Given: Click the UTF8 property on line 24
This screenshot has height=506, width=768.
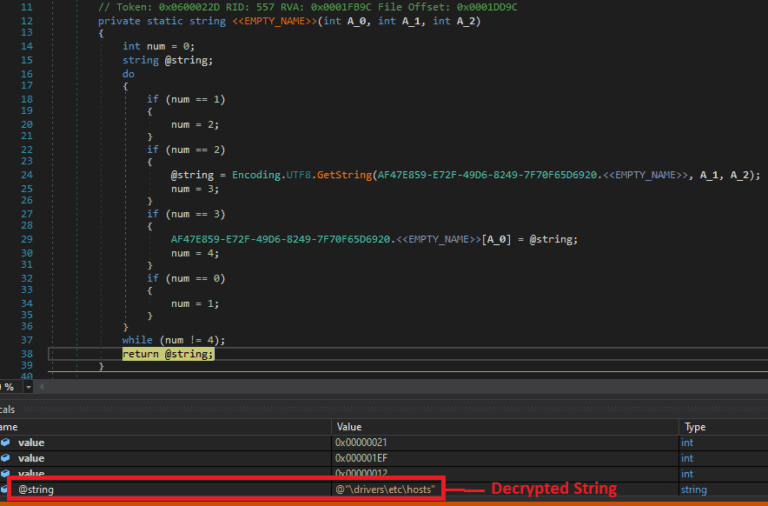Looking at the screenshot, I should (298, 175).
